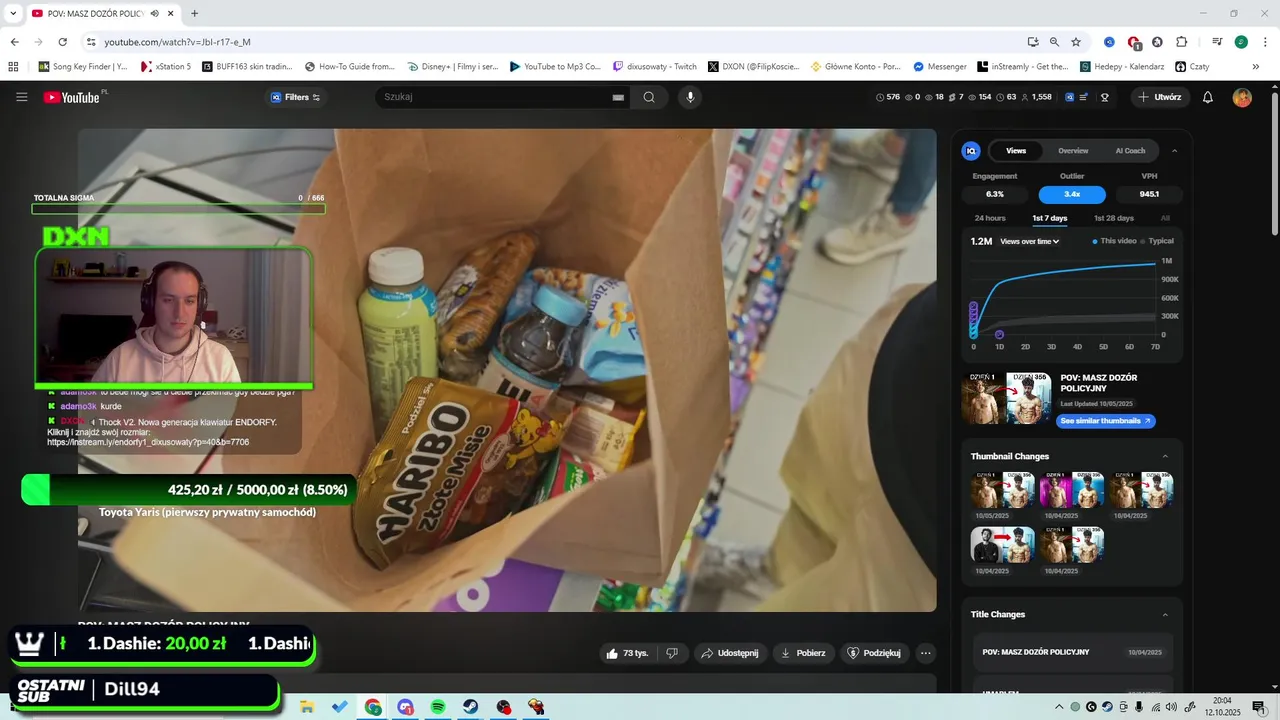Screen dimensions: 1280x720
Task: Open the YouTube hamburger guide menu
Action: click(x=22, y=97)
